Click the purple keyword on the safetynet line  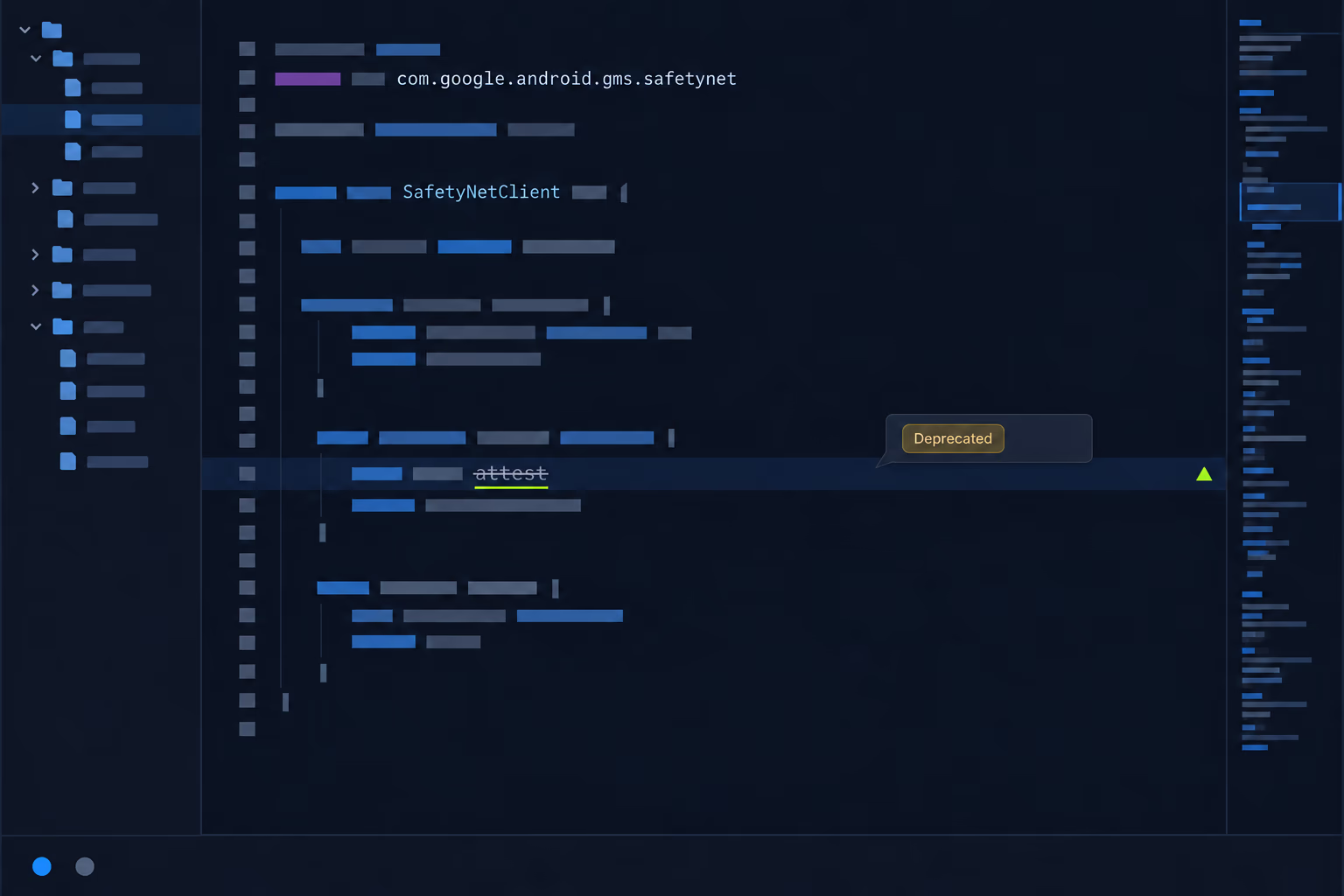tap(308, 79)
